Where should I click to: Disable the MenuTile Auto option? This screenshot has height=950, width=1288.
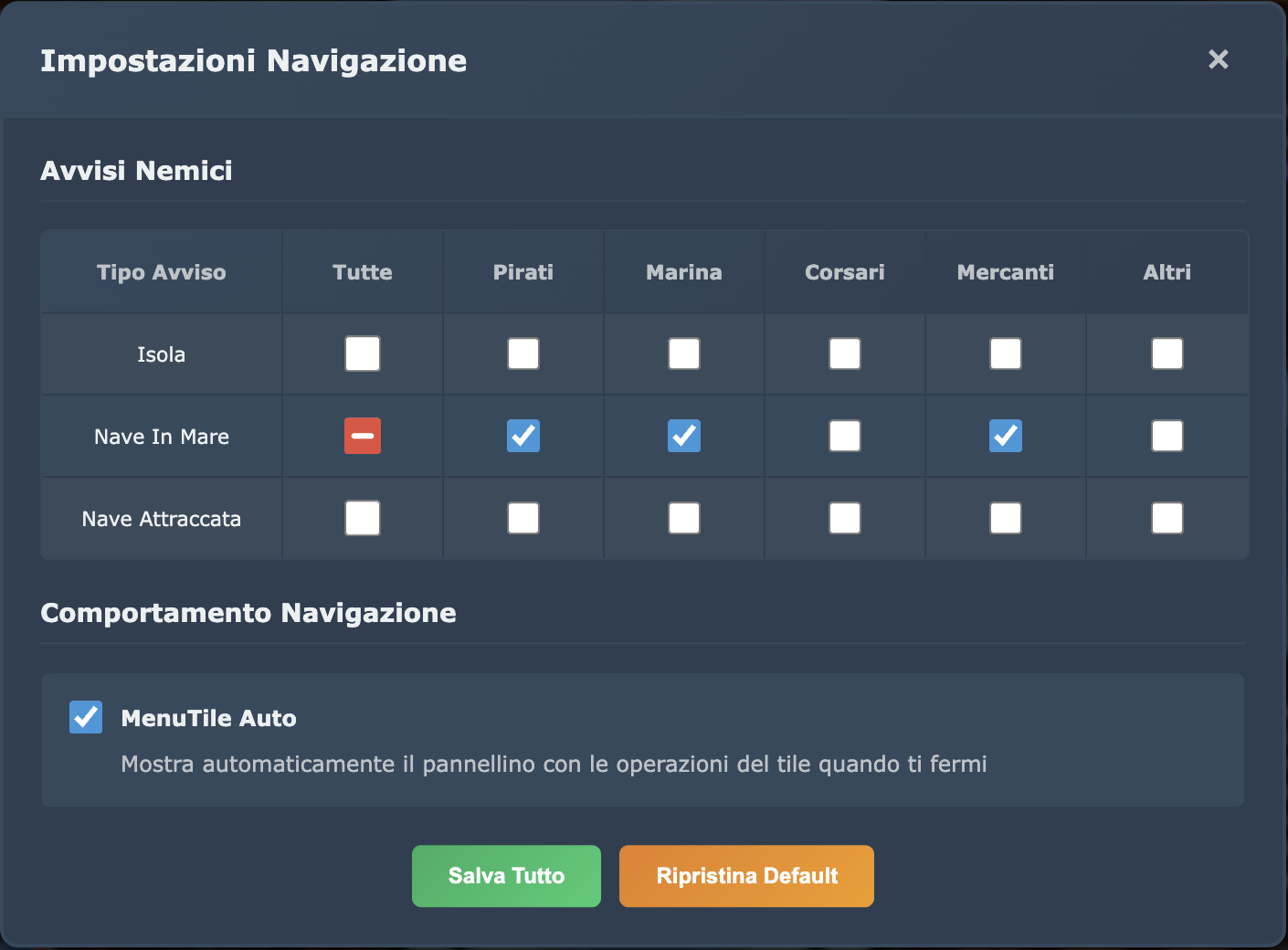[x=85, y=717]
